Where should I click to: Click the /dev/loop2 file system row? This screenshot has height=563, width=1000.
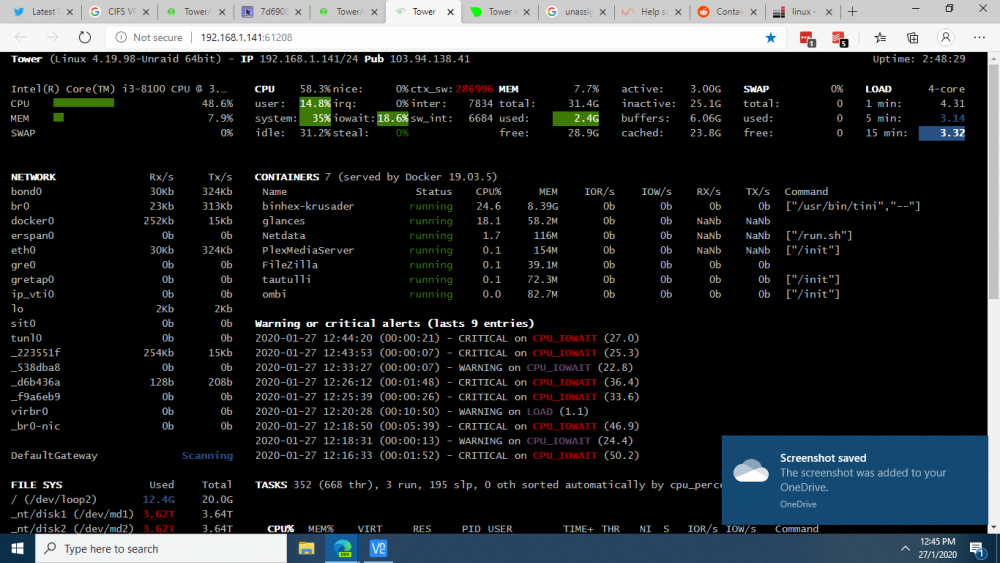(121, 499)
